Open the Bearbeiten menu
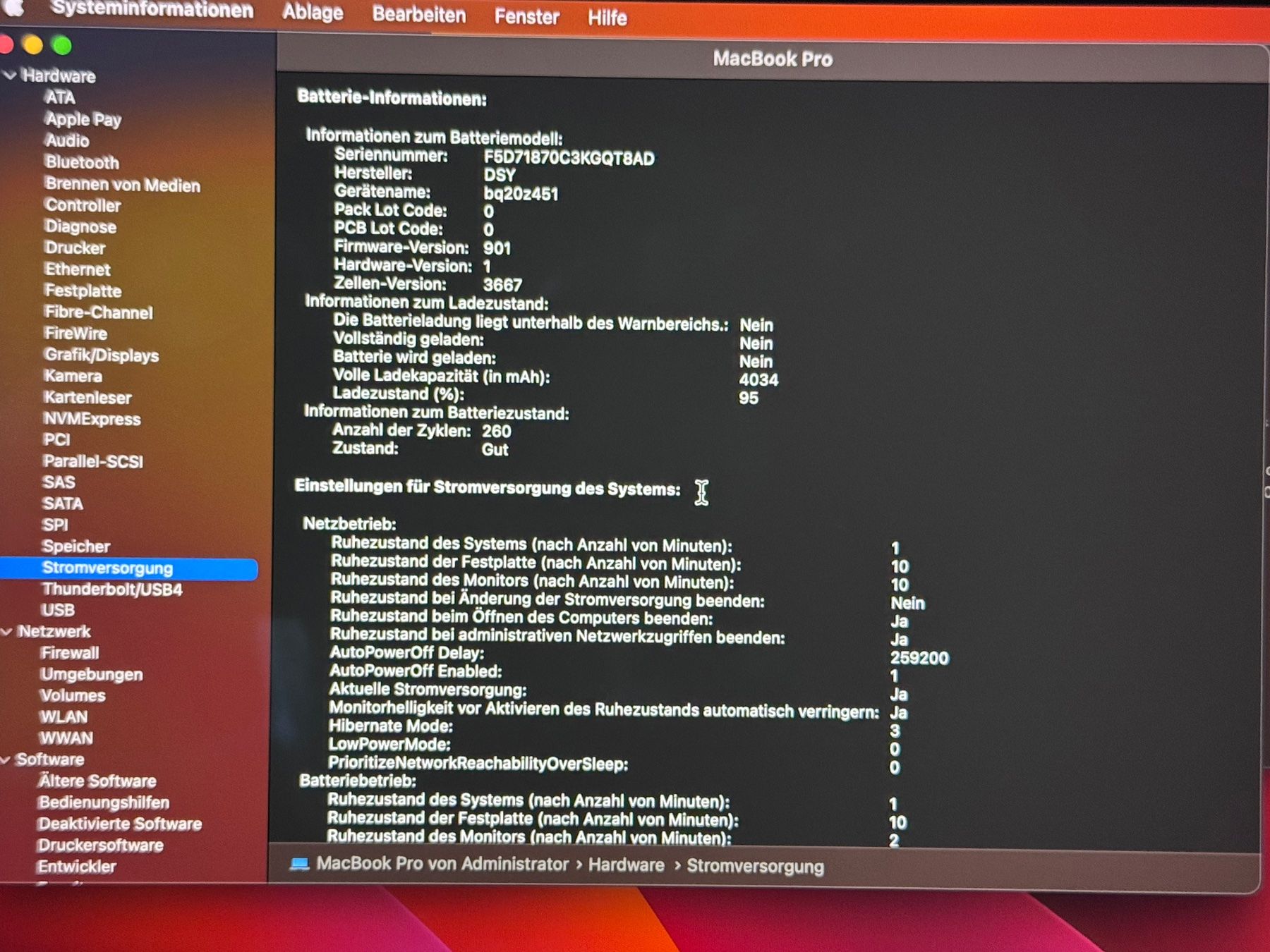1270x952 pixels. click(419, 14)
